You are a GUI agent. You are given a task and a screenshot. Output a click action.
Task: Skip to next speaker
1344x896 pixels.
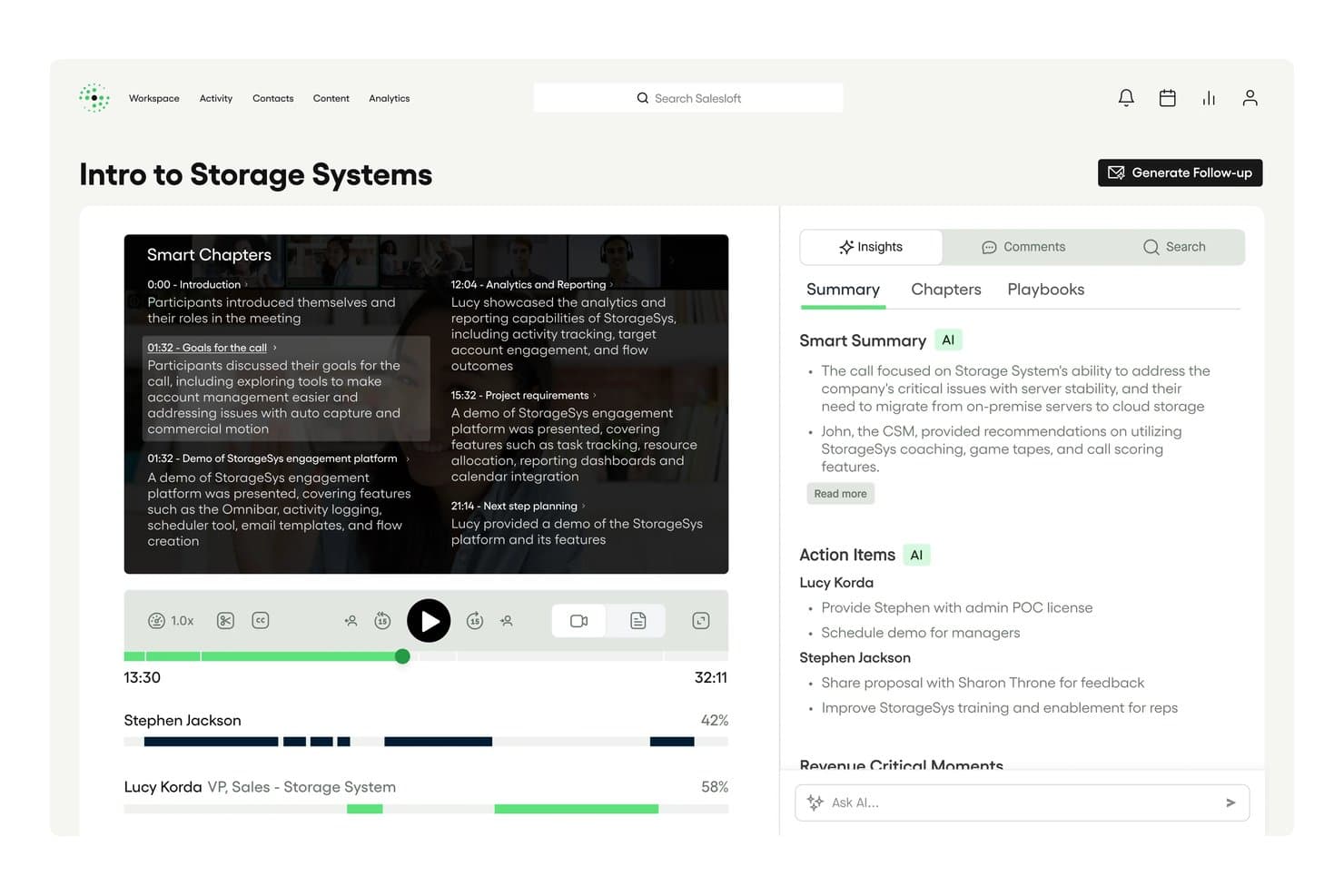507,621
